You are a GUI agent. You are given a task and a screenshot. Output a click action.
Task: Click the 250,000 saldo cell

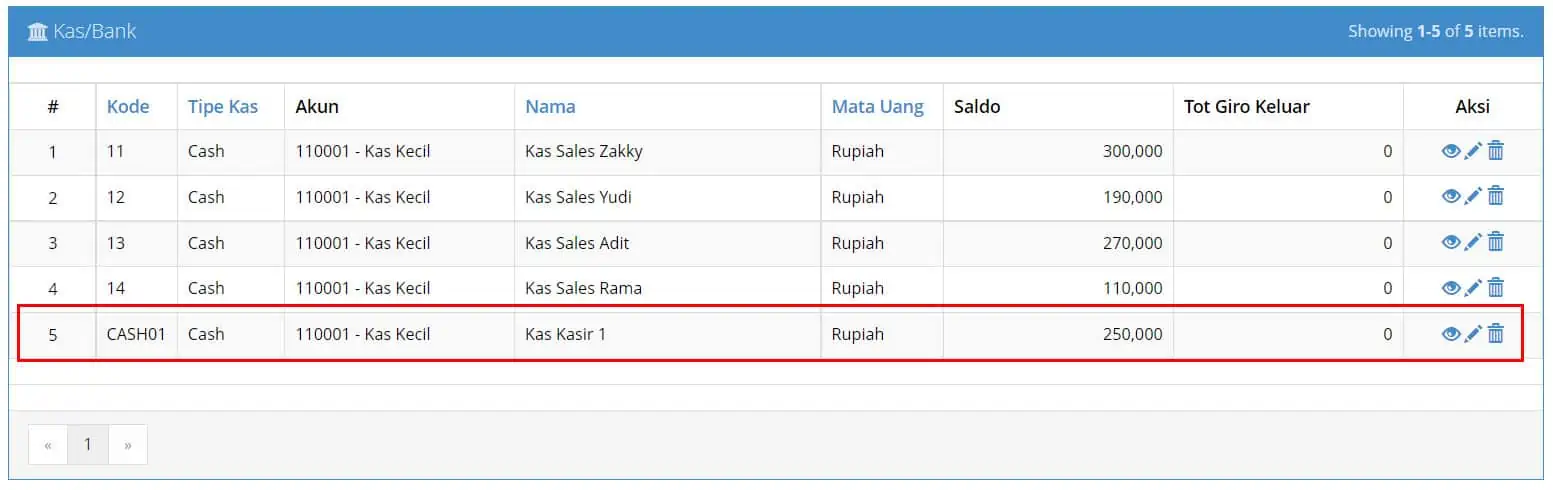click(x=1058, y=334)
